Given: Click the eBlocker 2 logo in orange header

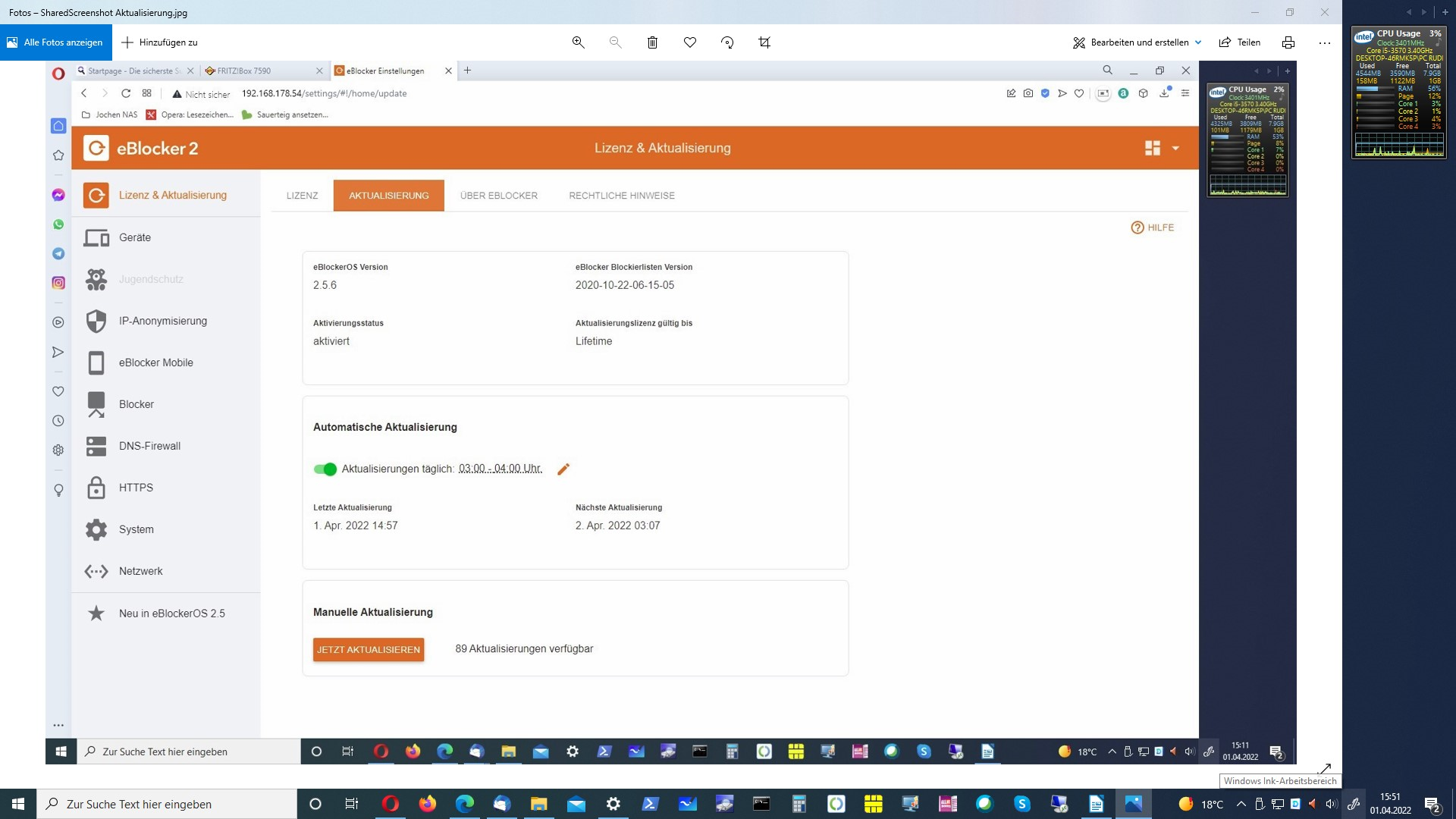Looking at the screenshot, I should [x=141, y=149].
